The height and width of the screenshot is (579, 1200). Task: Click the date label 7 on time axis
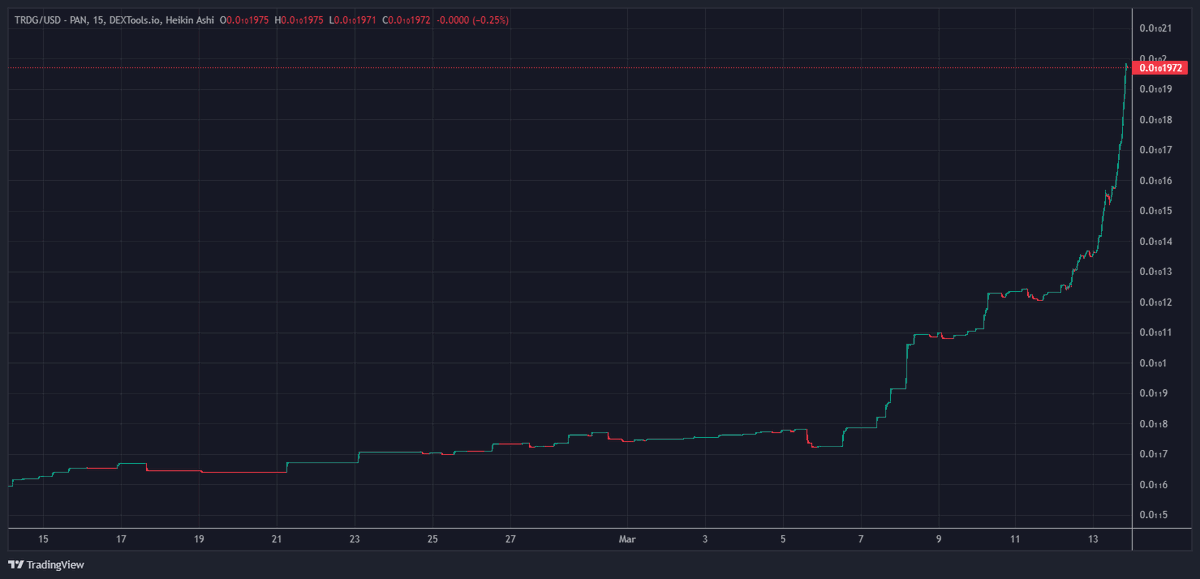pos(861,538)
